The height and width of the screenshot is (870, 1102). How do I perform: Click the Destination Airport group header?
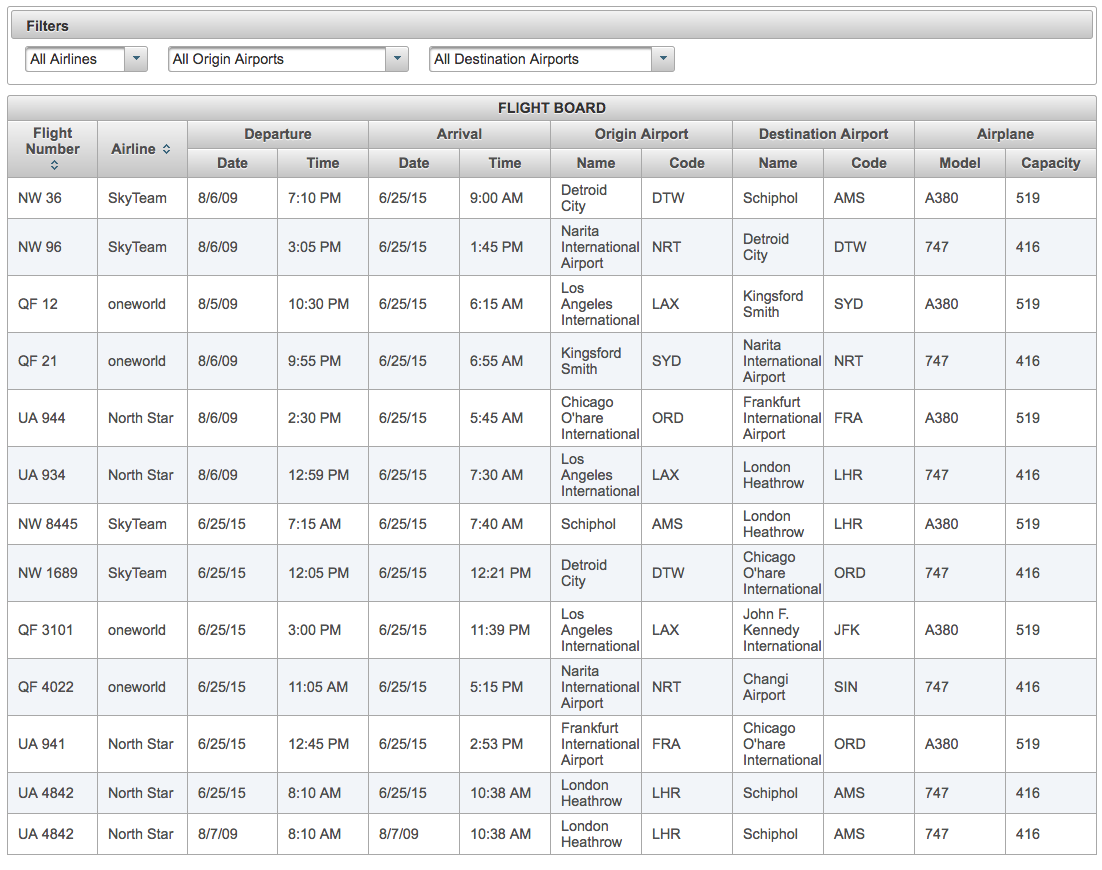(x=824, y=134)
